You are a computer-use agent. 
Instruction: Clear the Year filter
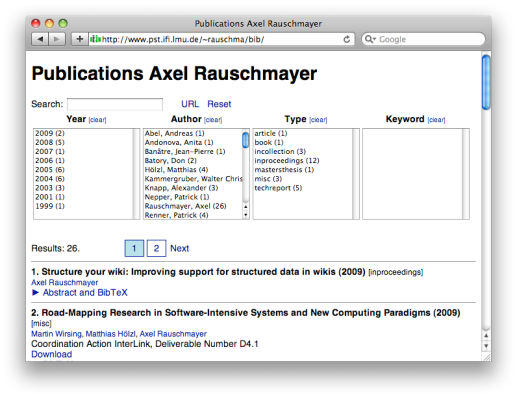point(97,120)
